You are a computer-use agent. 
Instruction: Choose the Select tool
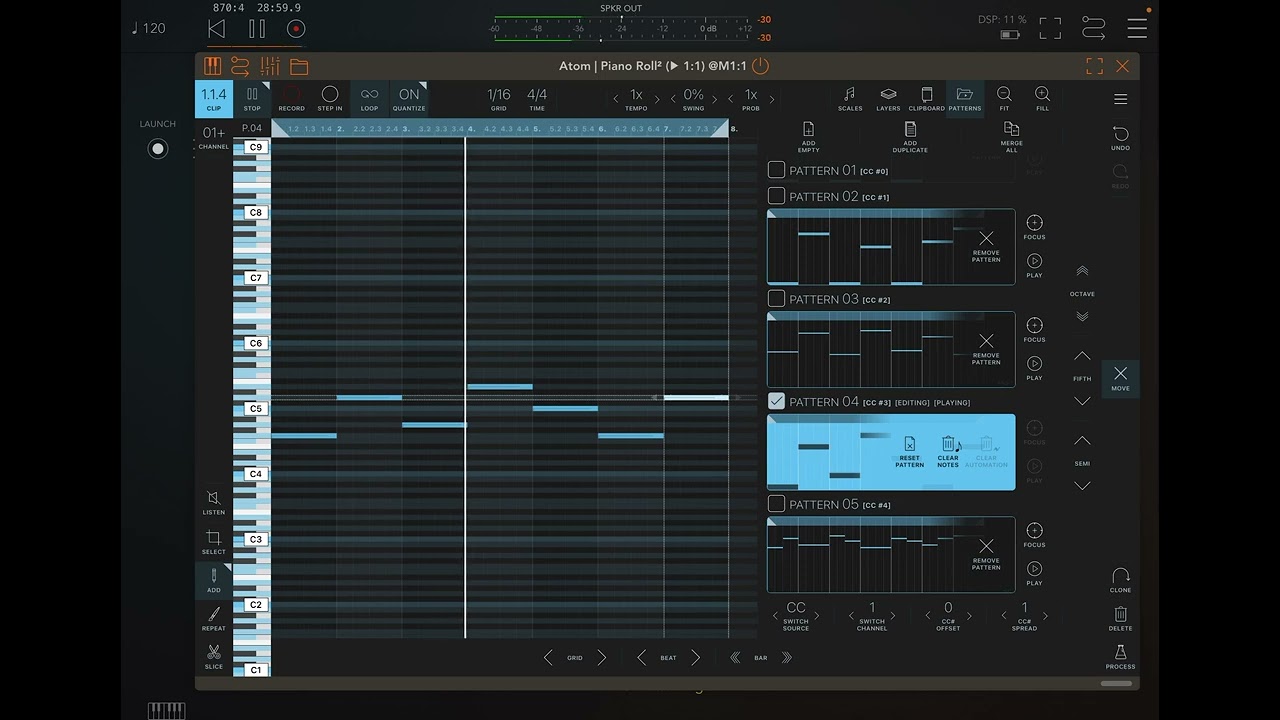point(214,541)
